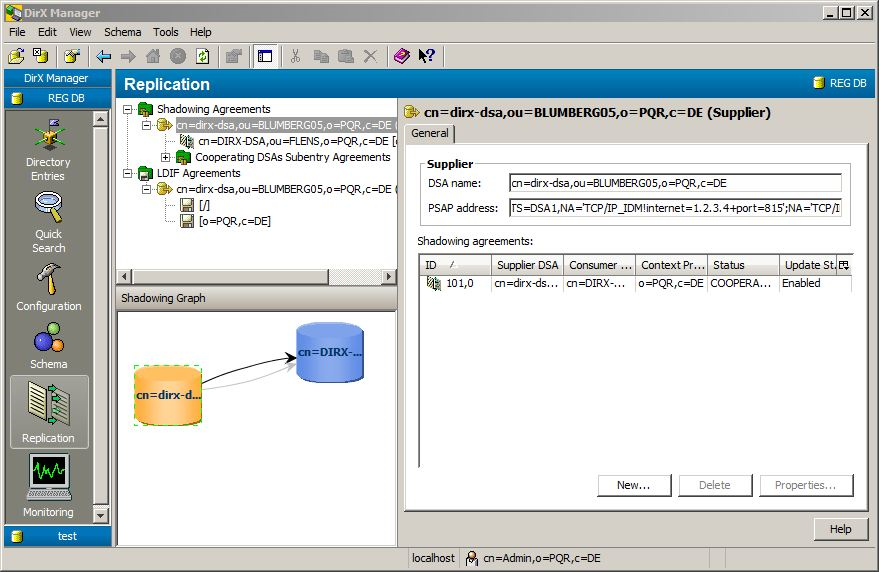Image resolution: width=879 pixels, height=572 pixels.
Task: Click the New... button
Action: click(x=634, y=485)
